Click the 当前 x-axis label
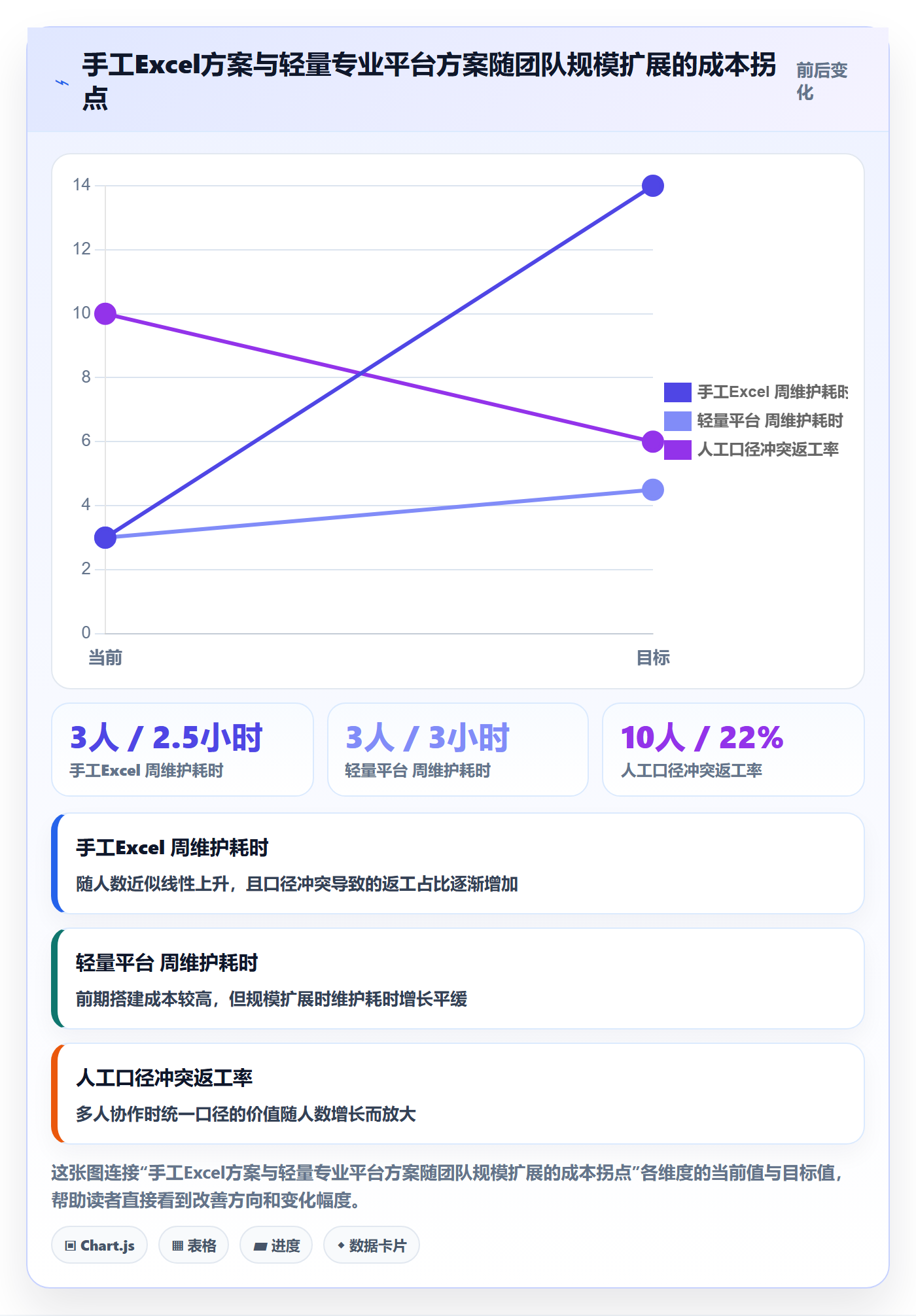This screenshot has height=1316, width=916. (x=105, y=657)
